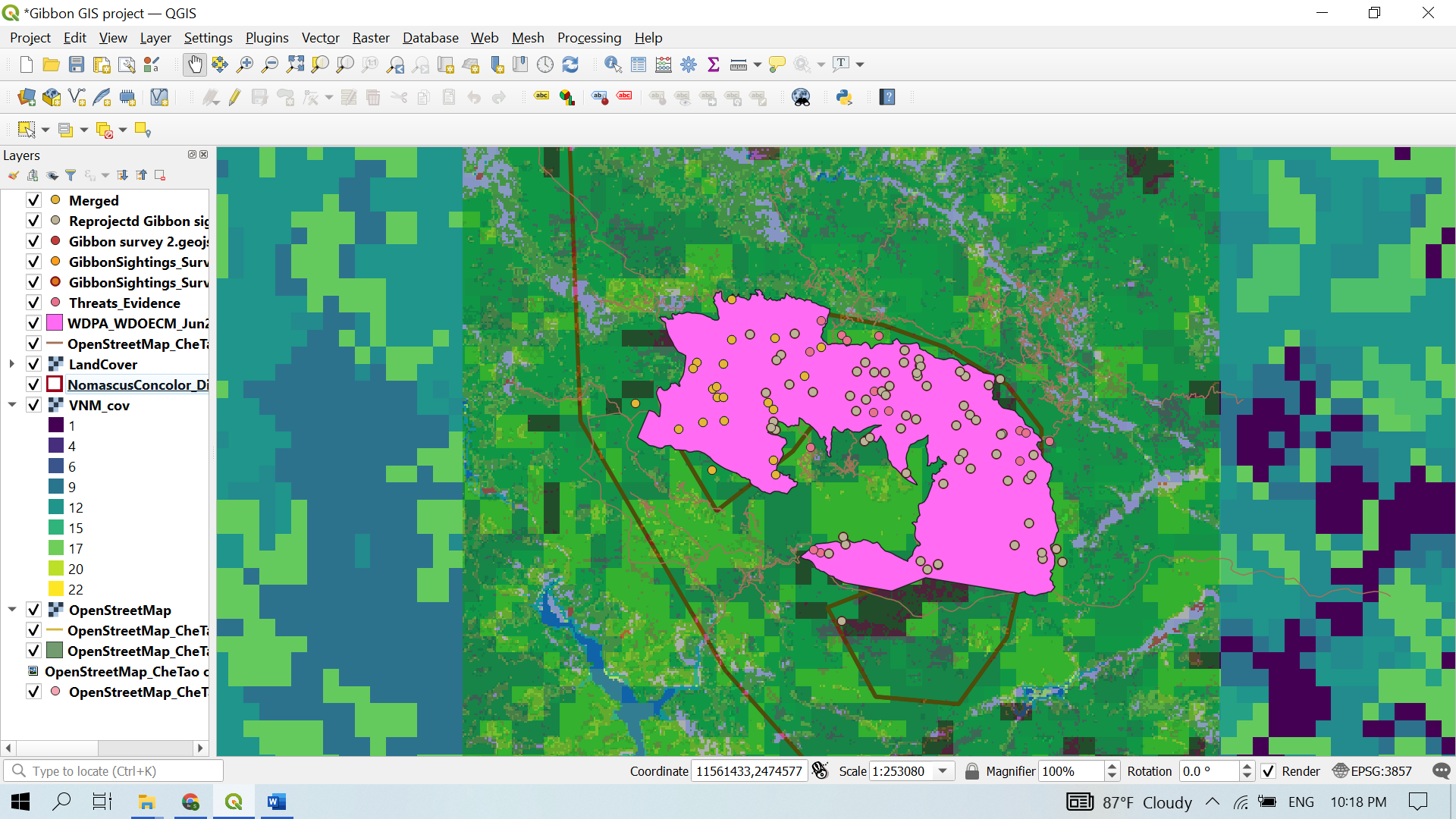Open the Plugins menu

[267, 38]
